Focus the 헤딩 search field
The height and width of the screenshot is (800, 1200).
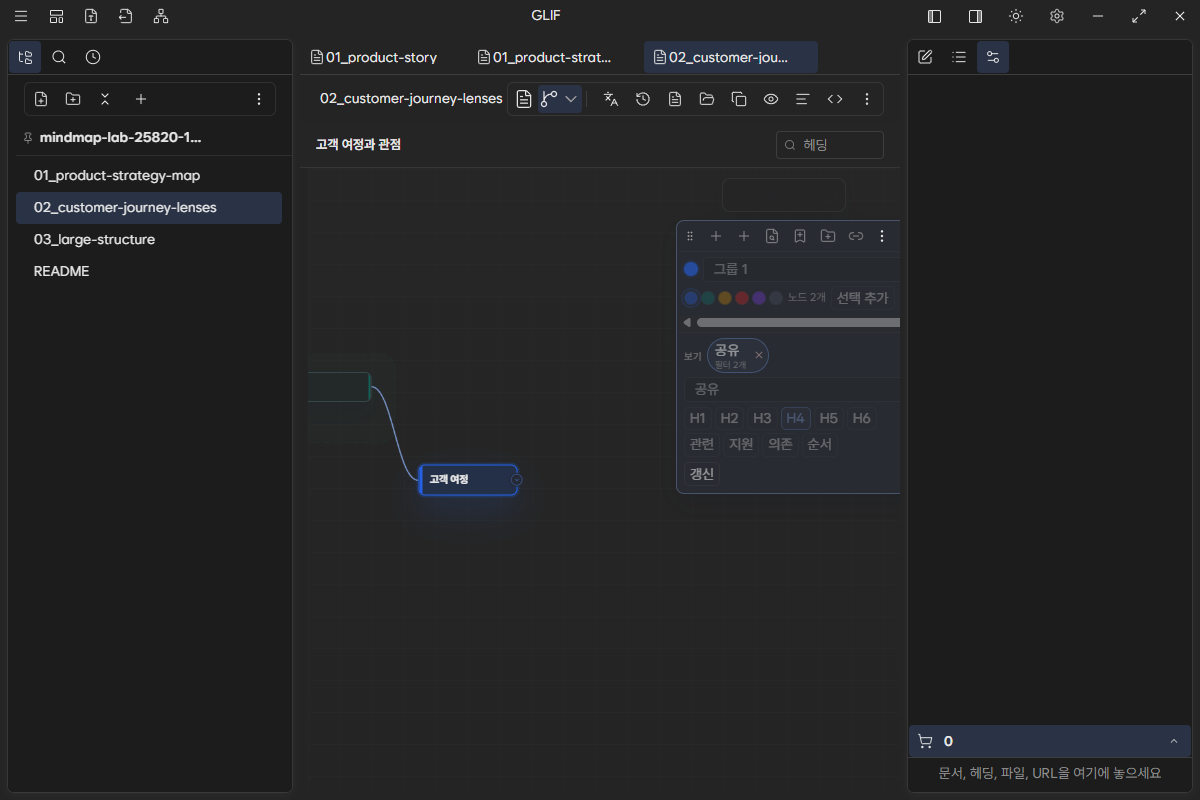point(830,145)
